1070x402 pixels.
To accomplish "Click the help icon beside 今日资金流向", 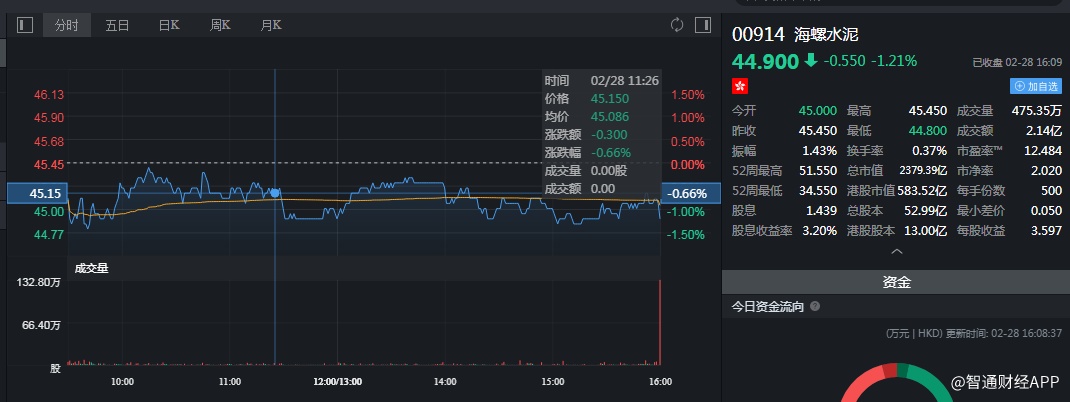I will 815,307.
